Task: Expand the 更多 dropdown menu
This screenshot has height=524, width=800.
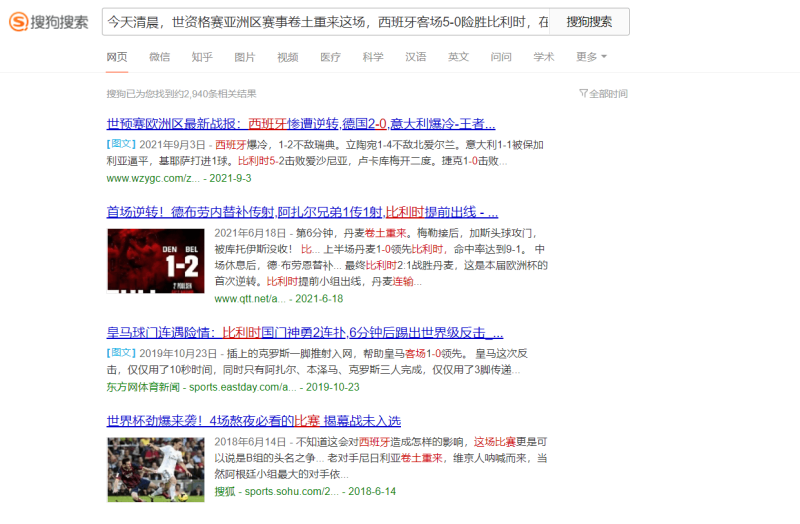Action: click(x=590, y=57)
